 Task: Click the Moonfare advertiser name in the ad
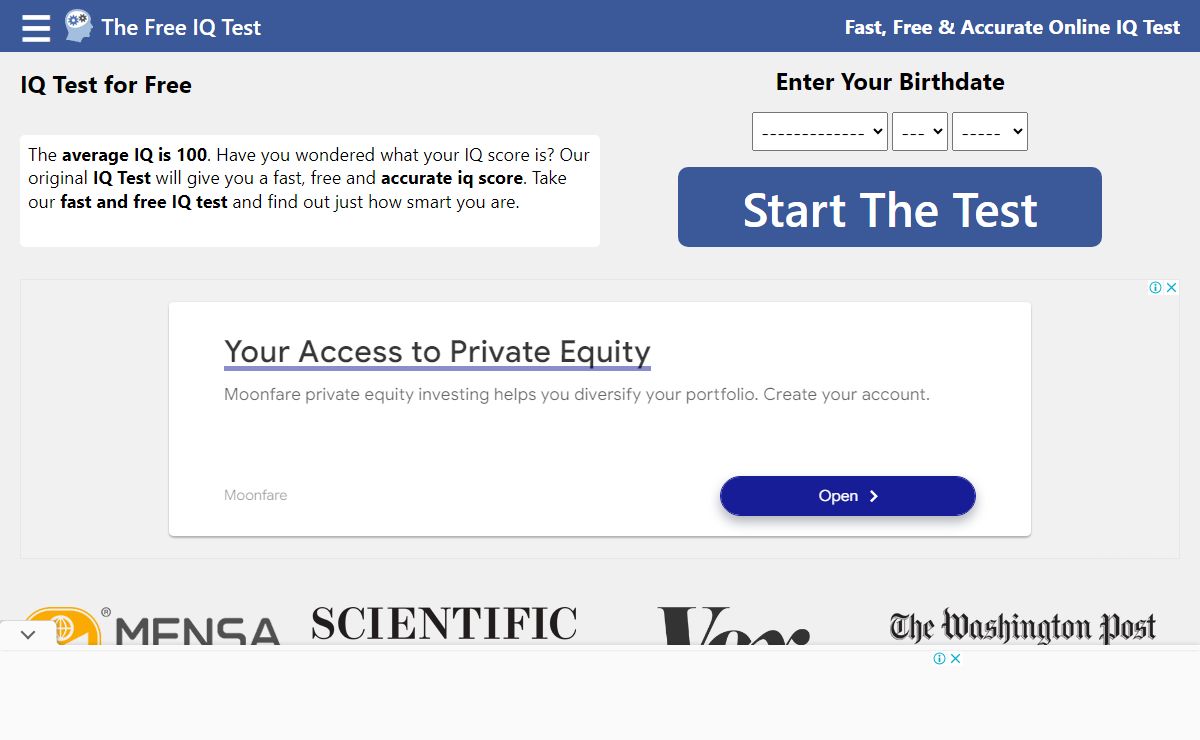[x=255, y=495]
